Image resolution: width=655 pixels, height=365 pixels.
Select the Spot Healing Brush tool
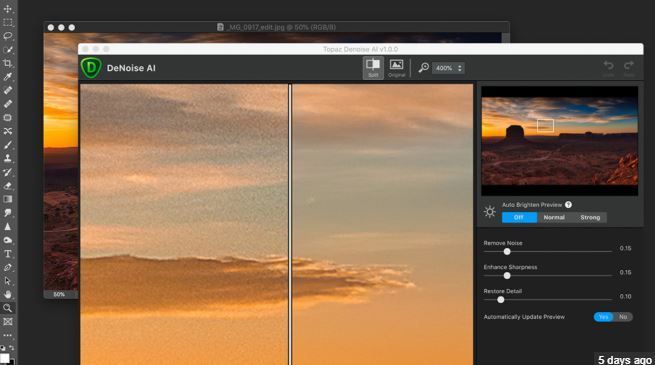pyautogui.click(x=8, y=90)
